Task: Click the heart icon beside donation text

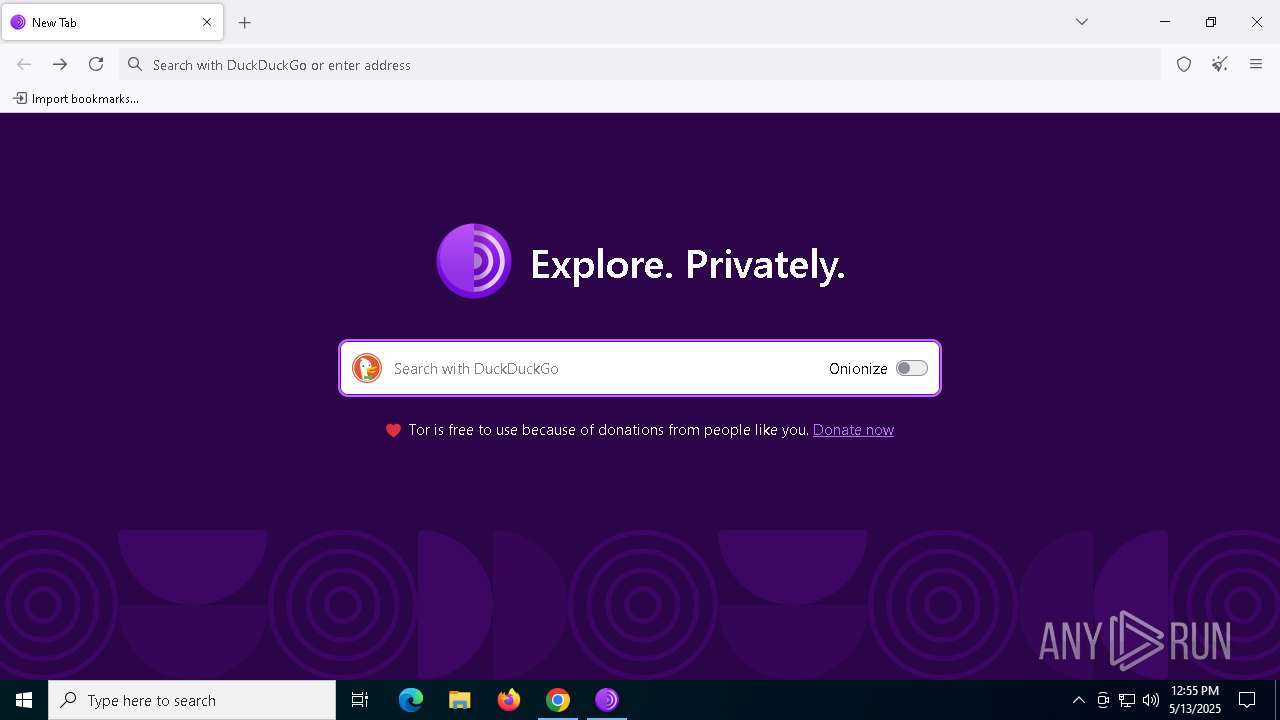Action: (393, 430)
